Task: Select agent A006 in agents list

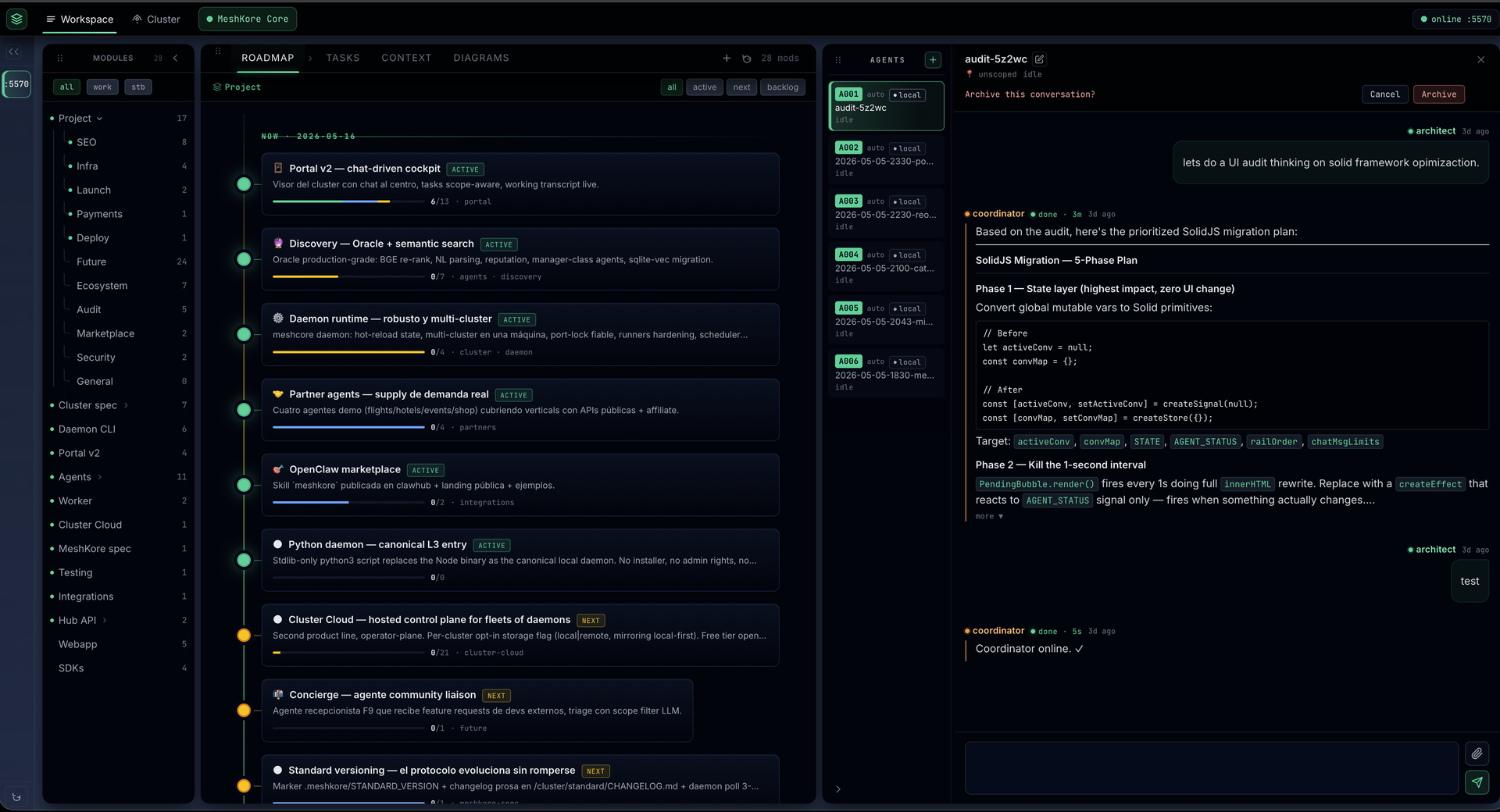Action: click(x=886, y=373)
